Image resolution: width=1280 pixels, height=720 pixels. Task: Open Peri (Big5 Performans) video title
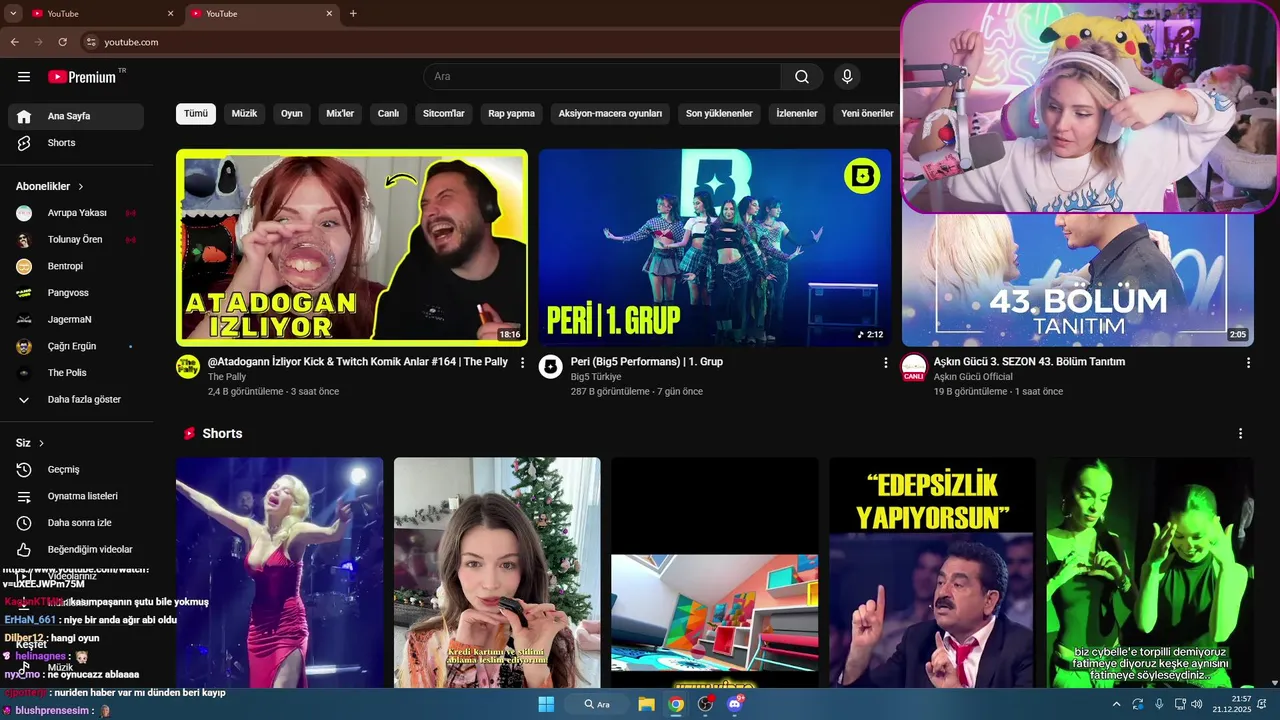coord(647,362)
